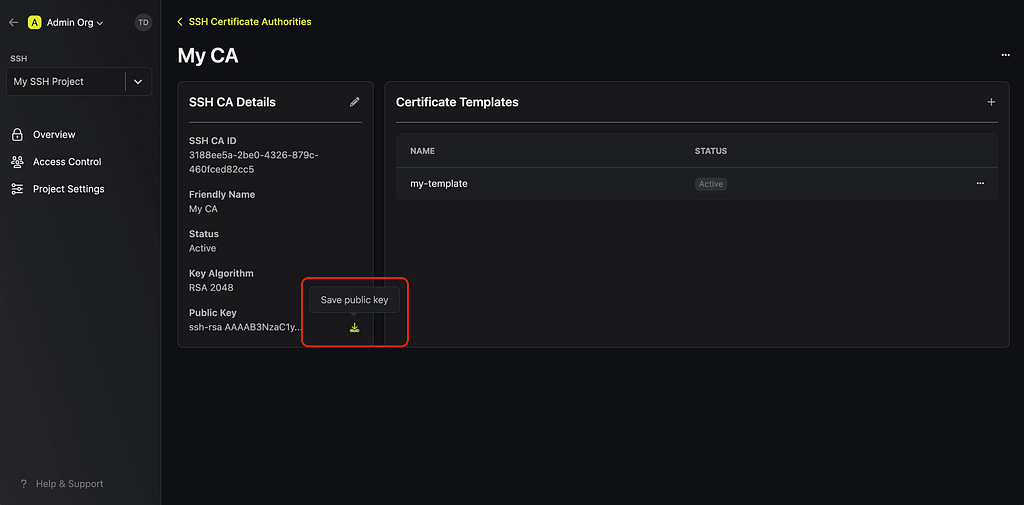The height and width of the screenshot is (505, 1024).
Task: Select the My SSH Project name field
Action: tap(65, 82)
